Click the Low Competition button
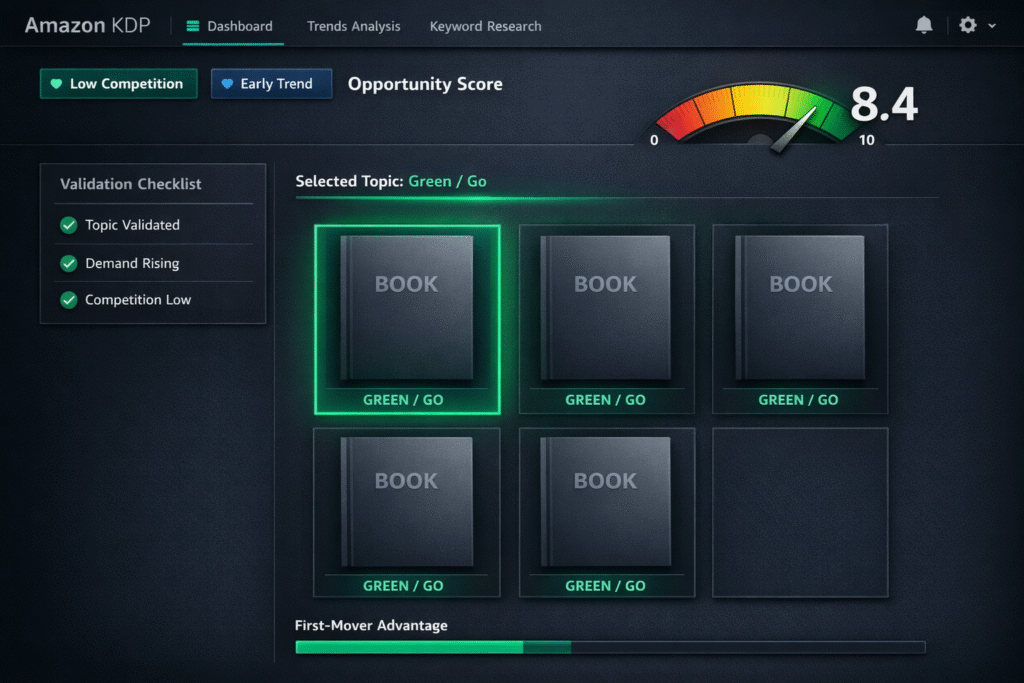 pyautogui.click(x=119, y=84)
